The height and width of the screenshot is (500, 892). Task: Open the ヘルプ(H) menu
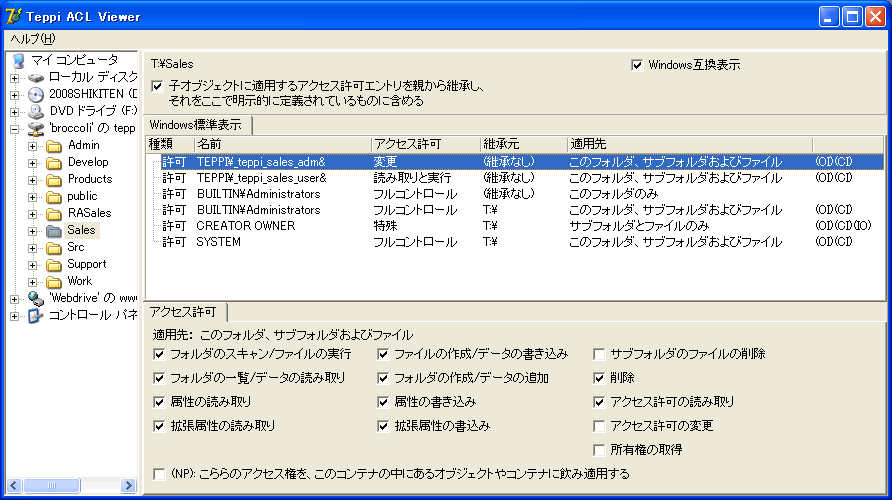click(x=33, y=39)
